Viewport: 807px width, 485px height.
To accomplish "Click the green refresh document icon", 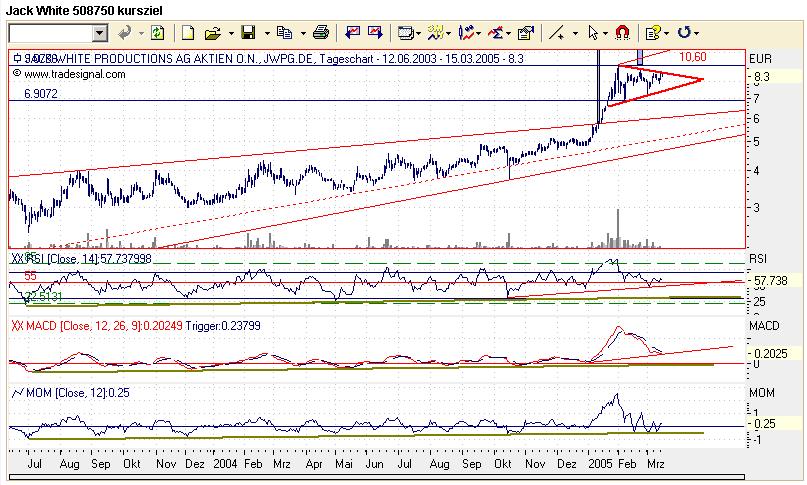I will click(x=157, y=33).
